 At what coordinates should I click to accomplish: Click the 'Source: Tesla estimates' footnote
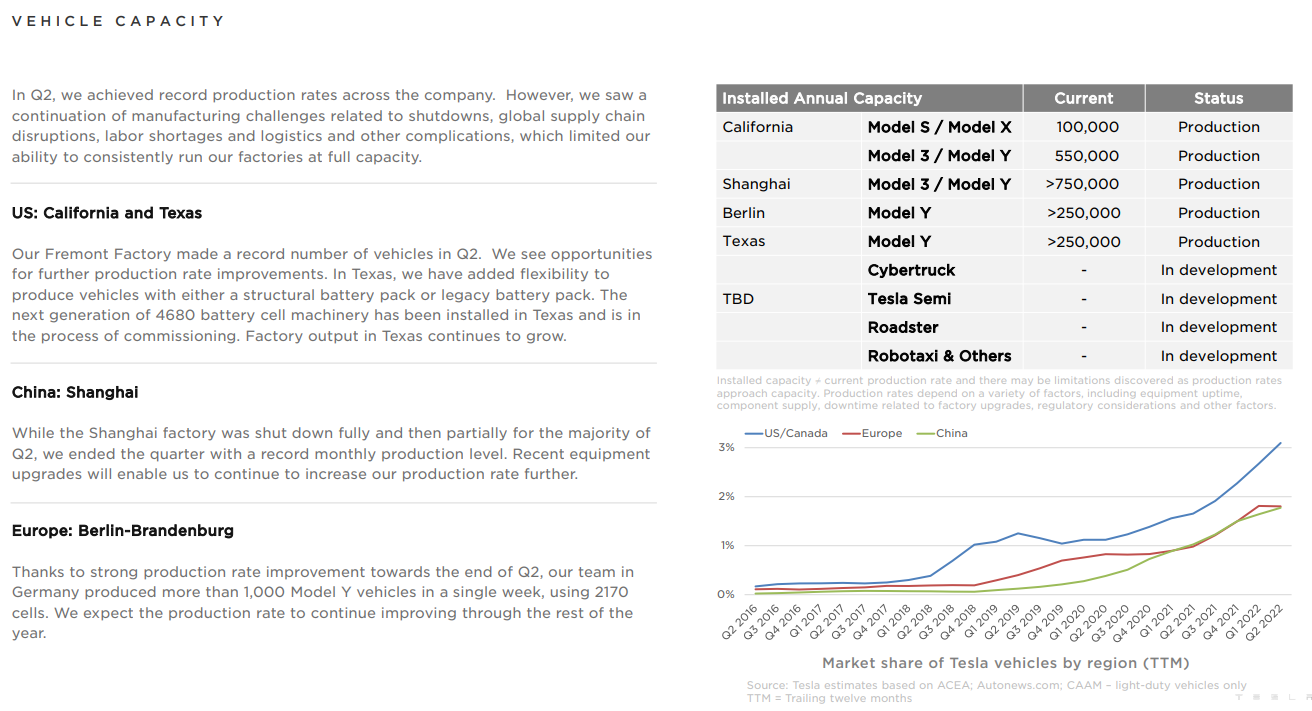click(x=996, y=685)
